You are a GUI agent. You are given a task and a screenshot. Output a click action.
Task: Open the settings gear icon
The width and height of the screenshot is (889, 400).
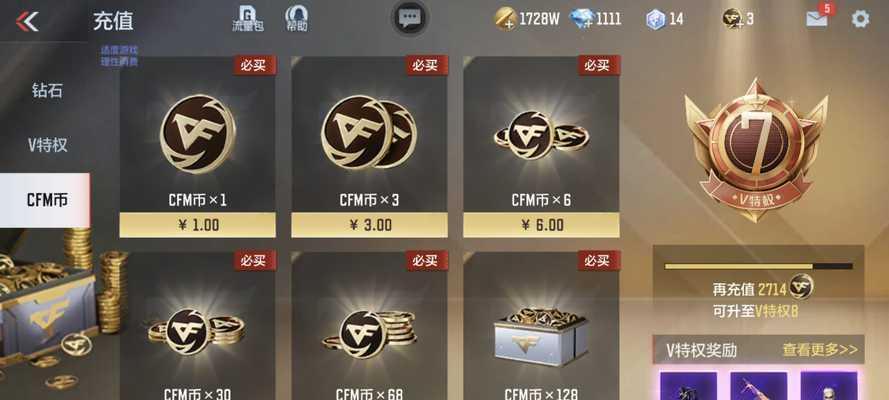pos(860,19)
